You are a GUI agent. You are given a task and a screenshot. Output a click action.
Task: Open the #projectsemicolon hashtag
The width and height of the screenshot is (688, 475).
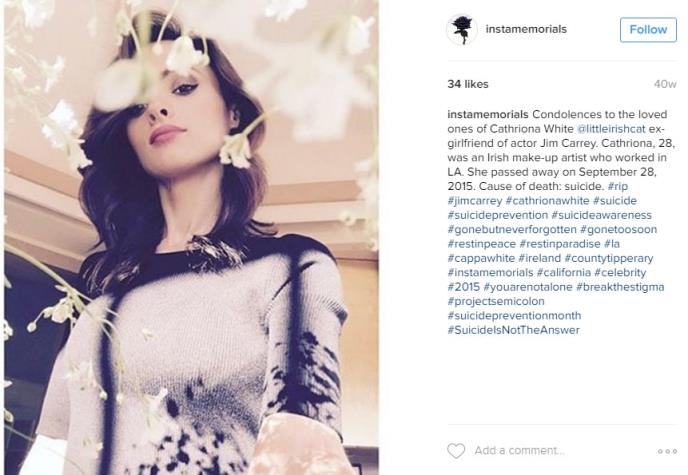[496, 301]
